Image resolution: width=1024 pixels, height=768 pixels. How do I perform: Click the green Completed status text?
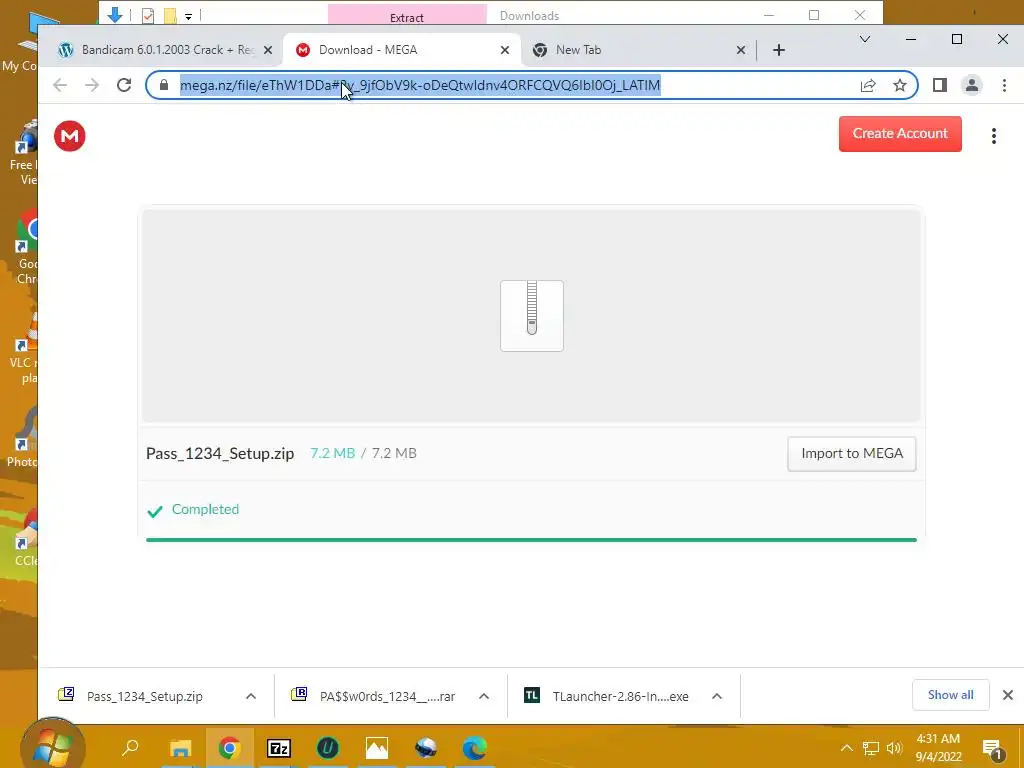(205, 509)
